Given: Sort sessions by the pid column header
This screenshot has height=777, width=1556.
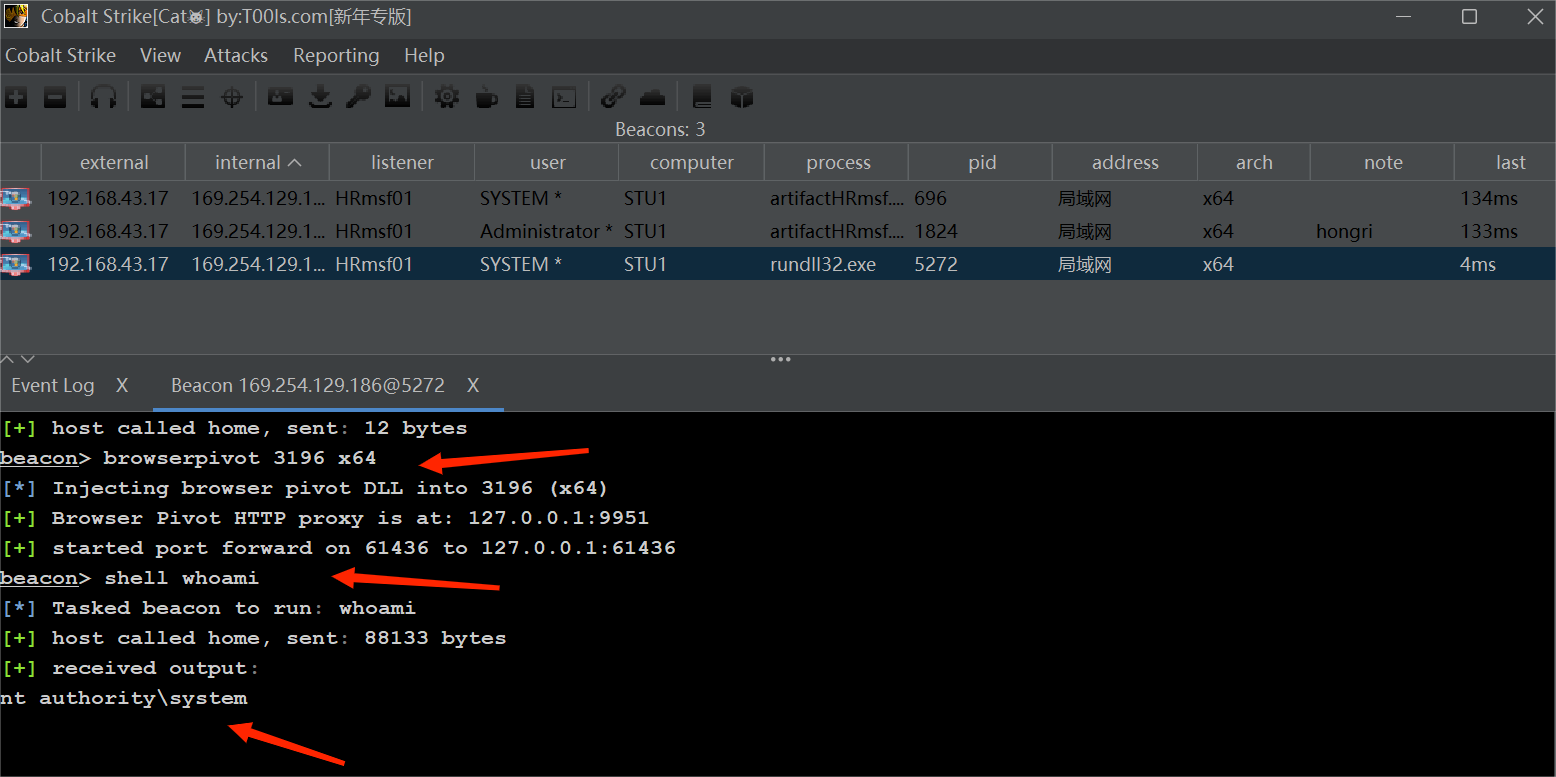Looking at the screenshot, I should click(981, 163).
